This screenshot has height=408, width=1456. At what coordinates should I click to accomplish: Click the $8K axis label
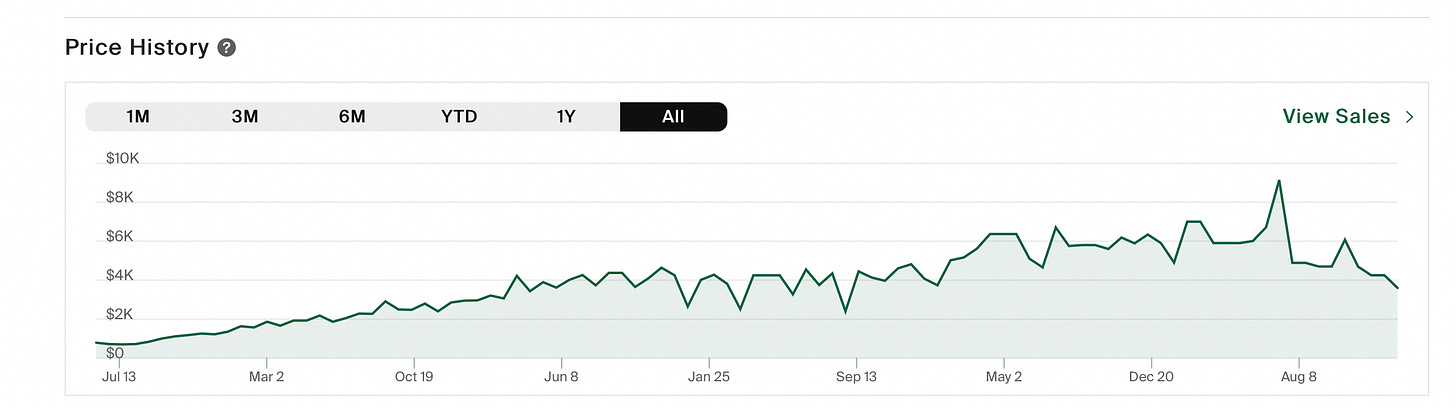pos(119,198)
